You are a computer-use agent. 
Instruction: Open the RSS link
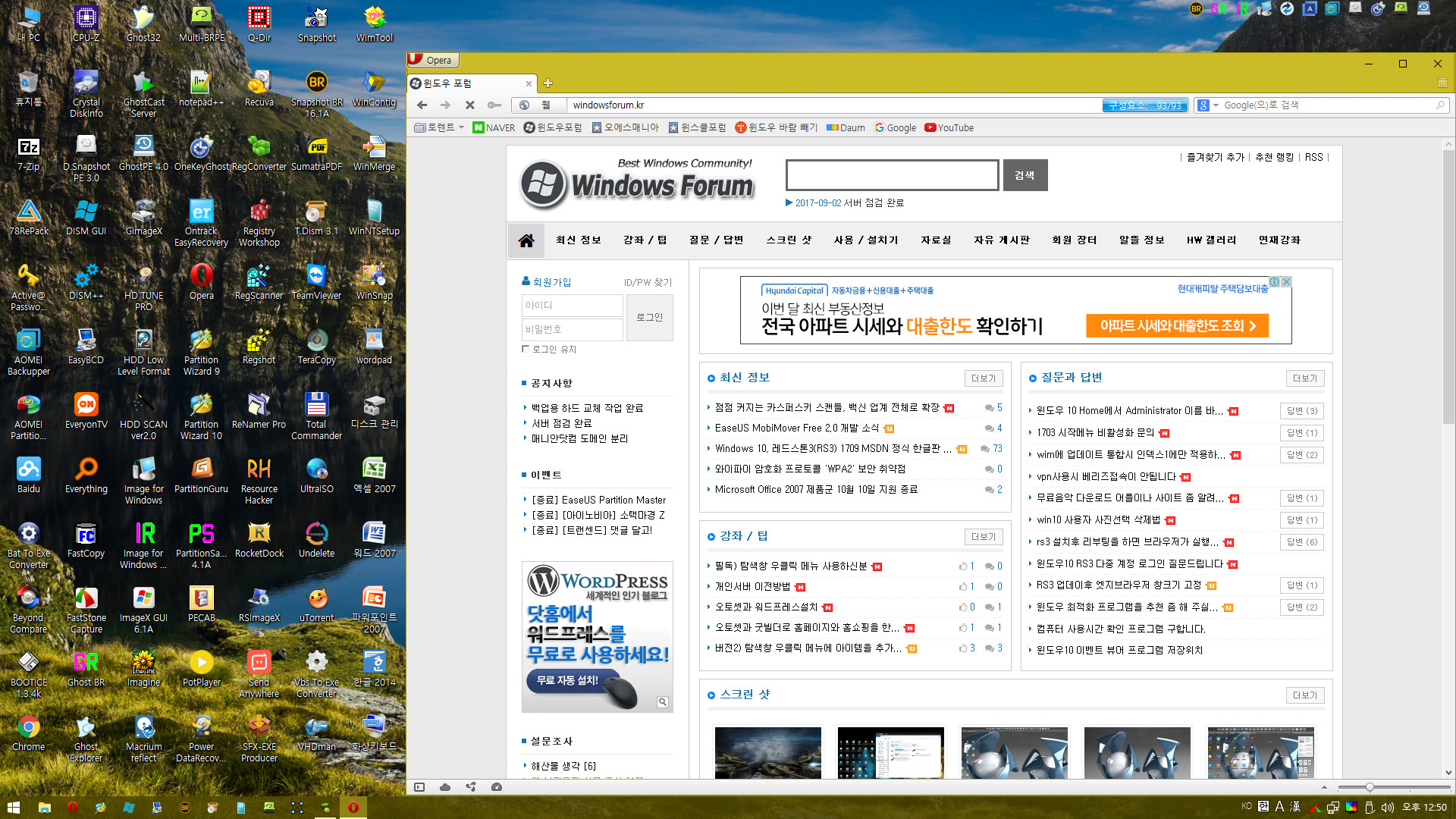tap(1313, 157)
